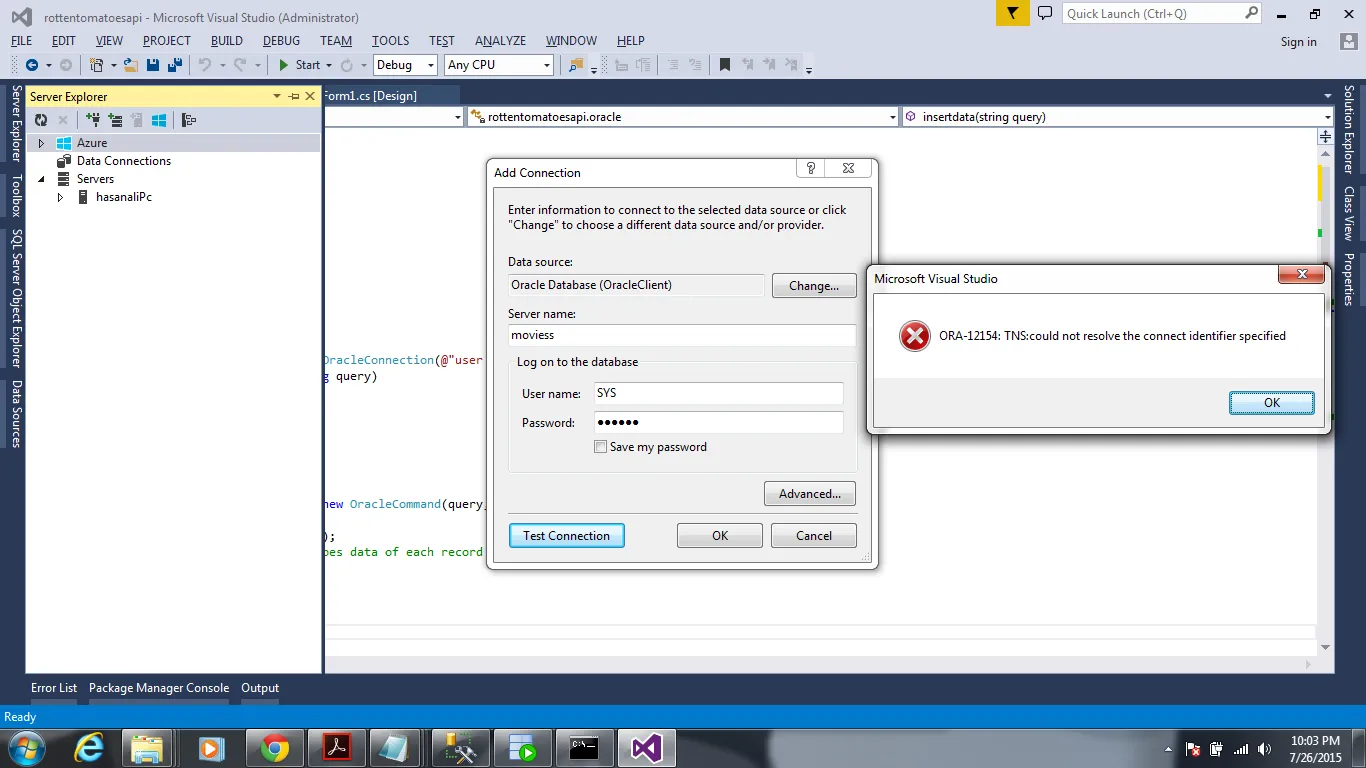Viewport: 1366px width, 768px height.
Task: Click the New Project toolbar icon
Action: pos(97,65)
